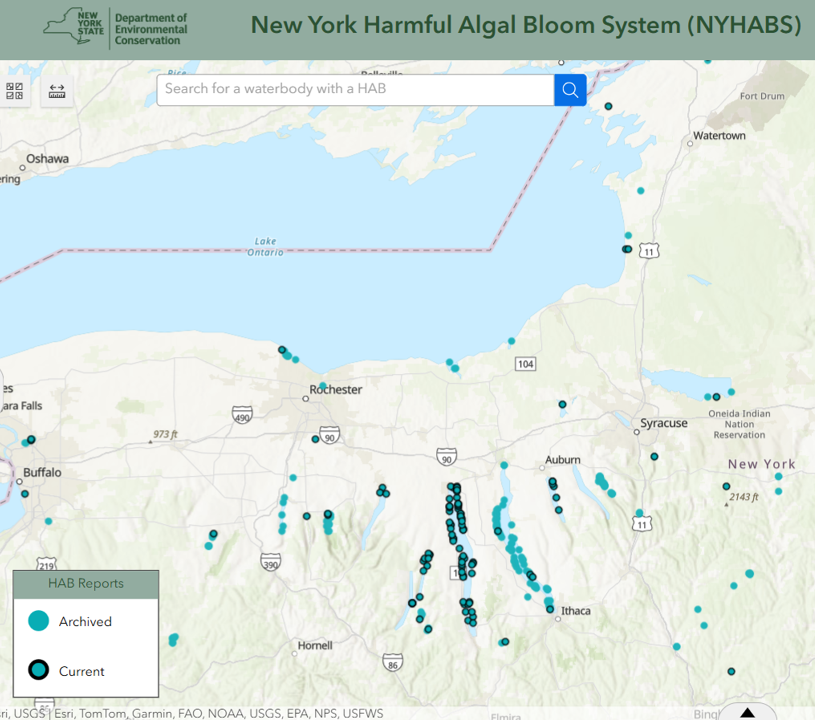Select the current HAB marker near Watertown's lake shore

pyautogui.click(x=627, y=249)
